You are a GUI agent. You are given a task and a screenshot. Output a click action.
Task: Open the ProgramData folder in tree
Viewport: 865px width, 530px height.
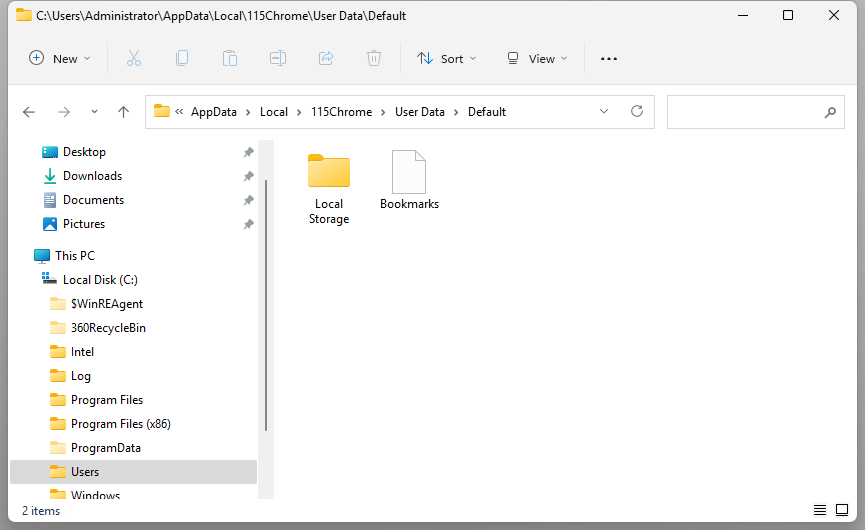(x=105, y=448)
